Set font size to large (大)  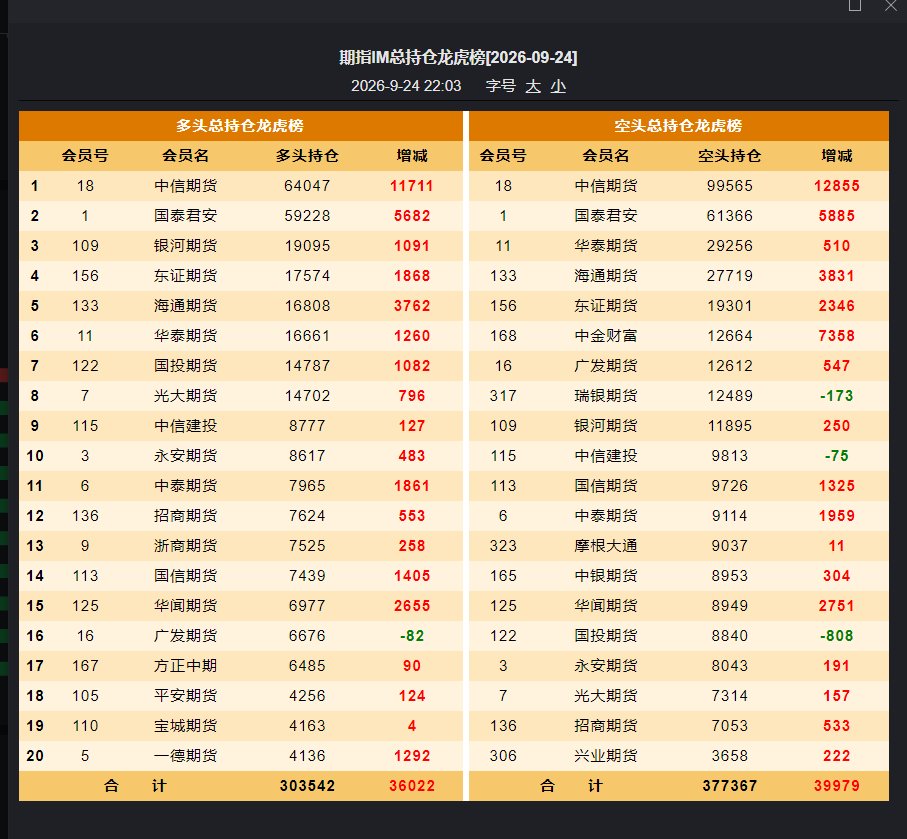click(x=533, y=86)
